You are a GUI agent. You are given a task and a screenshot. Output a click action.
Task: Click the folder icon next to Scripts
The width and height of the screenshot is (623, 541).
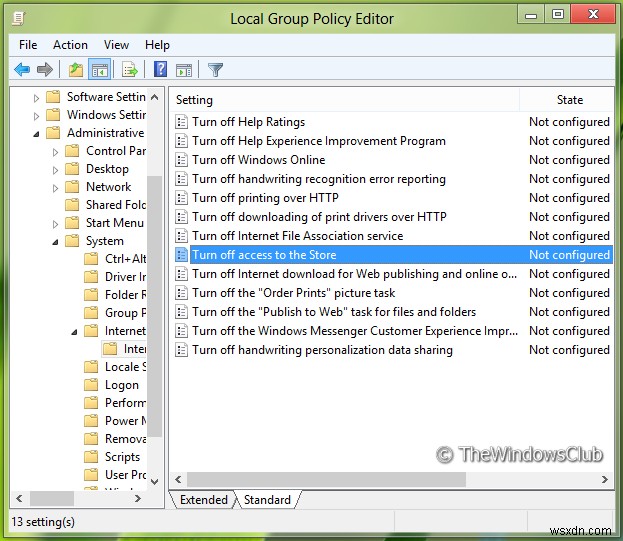[91, 457]
